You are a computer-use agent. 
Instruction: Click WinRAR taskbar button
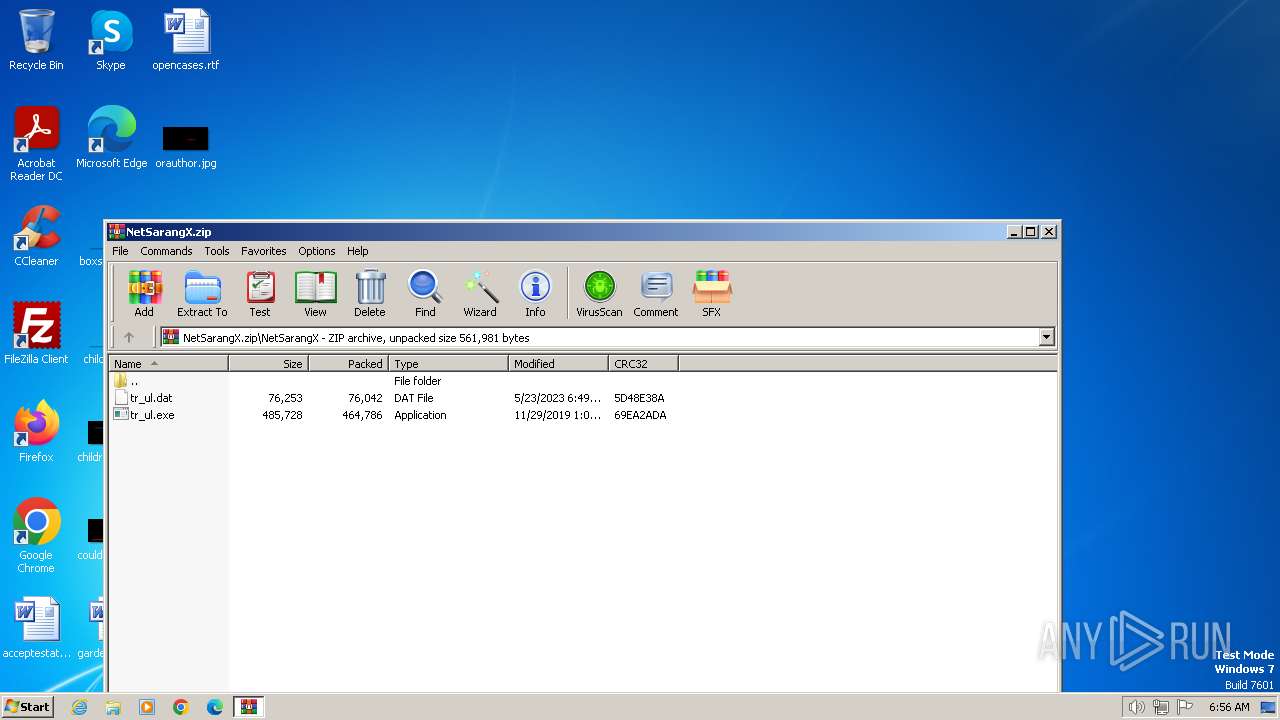tap(248, 707)
